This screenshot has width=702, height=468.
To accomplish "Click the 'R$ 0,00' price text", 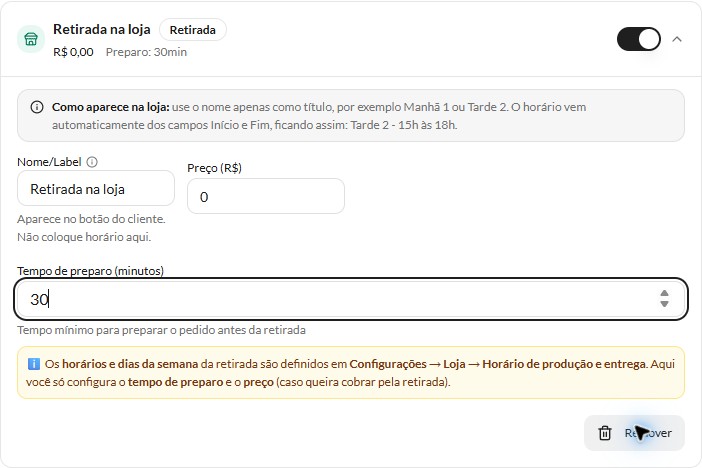I will click(73, 52).
